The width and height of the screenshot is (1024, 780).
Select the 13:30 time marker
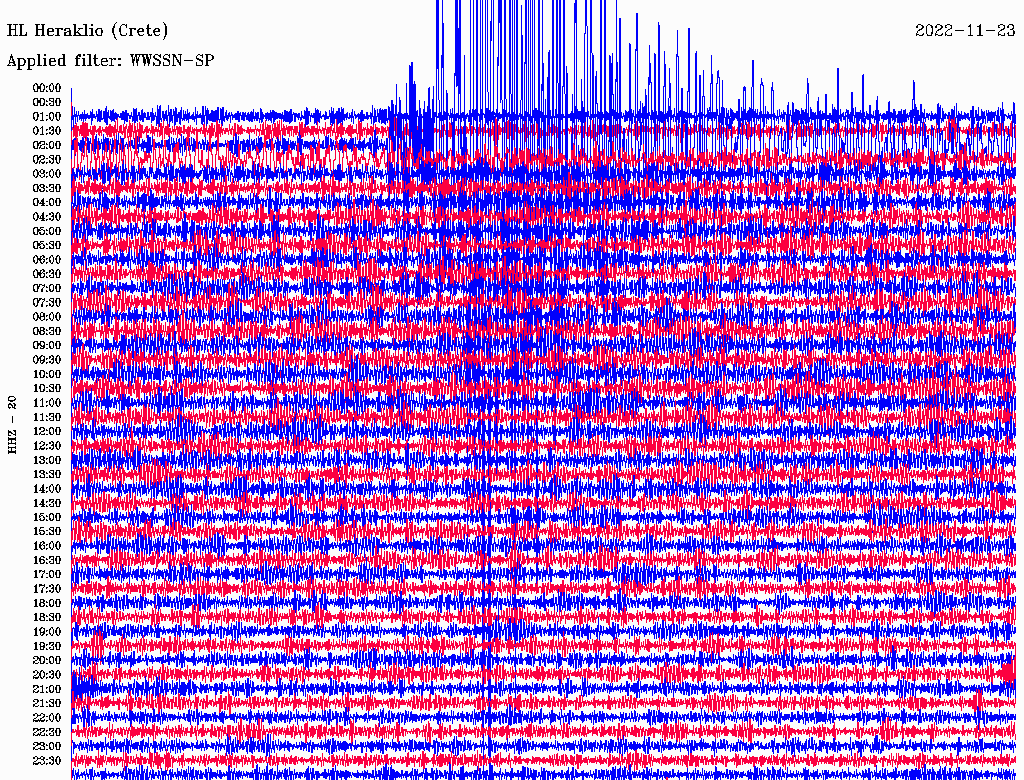47,474
